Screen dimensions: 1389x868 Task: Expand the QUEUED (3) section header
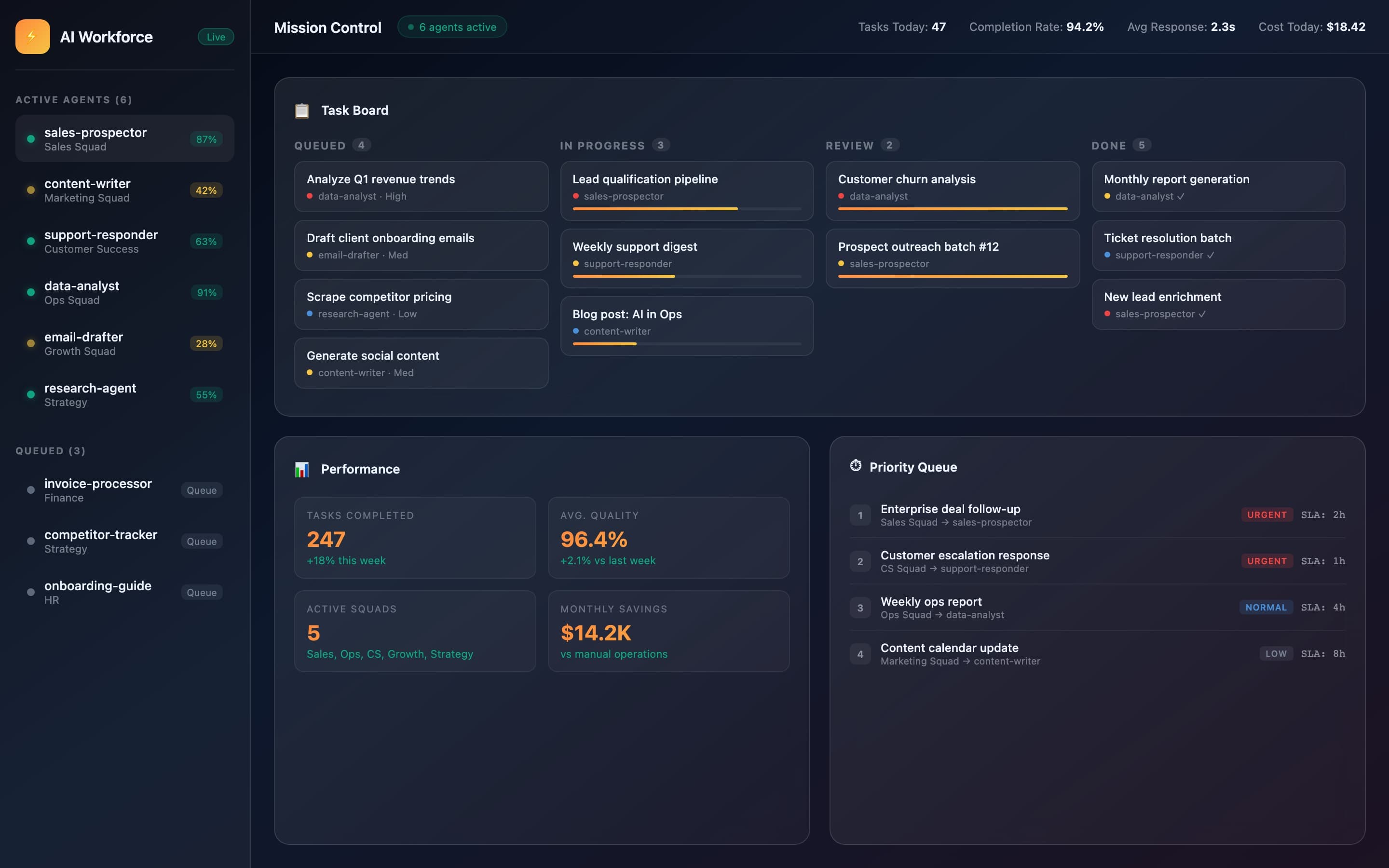[51, 451]
